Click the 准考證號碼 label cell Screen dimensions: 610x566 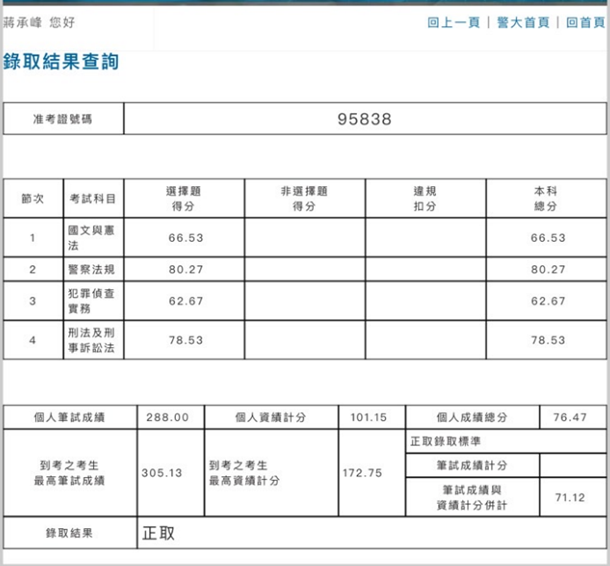click(63, 119)
